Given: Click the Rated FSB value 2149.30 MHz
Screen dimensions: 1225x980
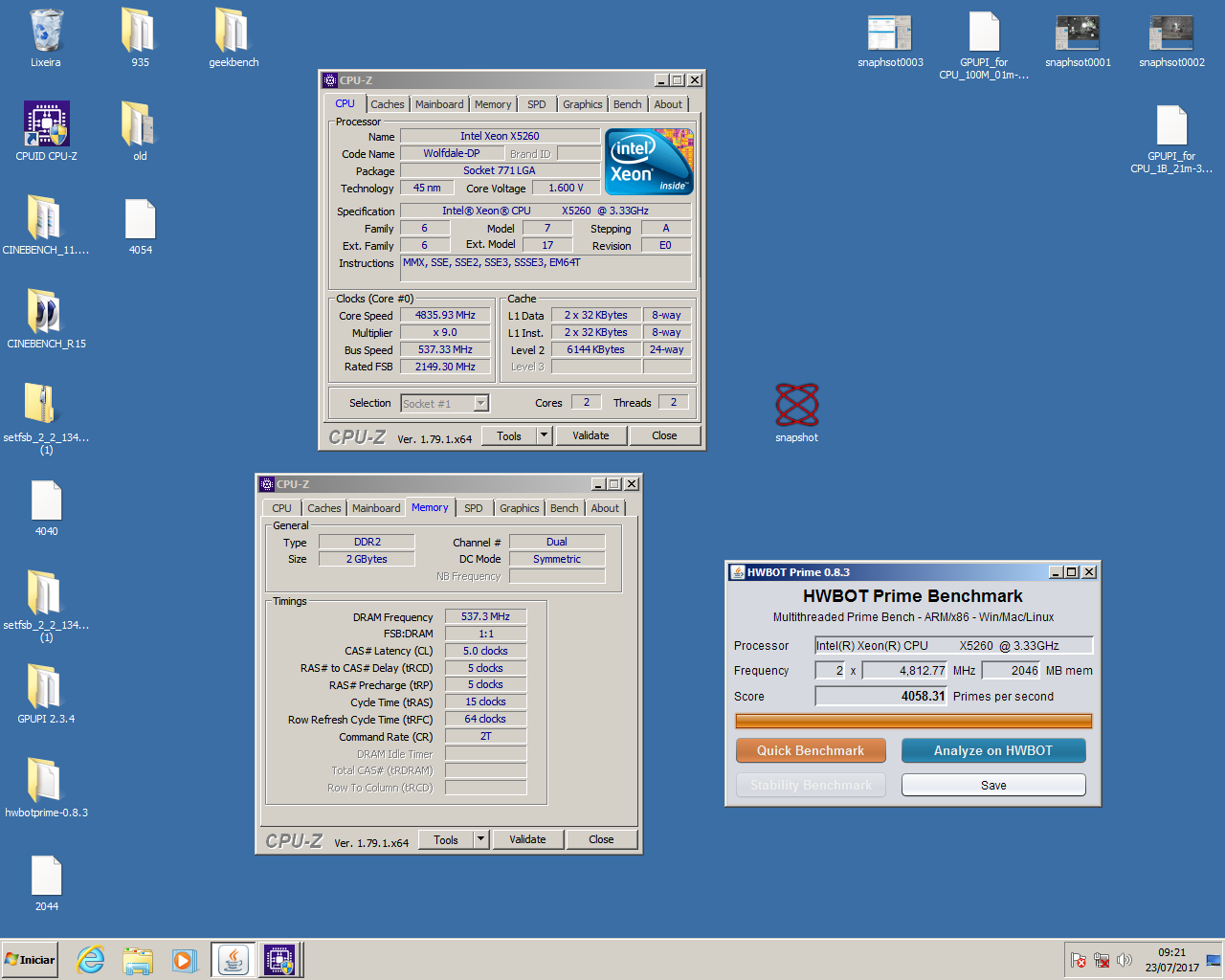Looking at the screenshot, I should coord(445,367).
